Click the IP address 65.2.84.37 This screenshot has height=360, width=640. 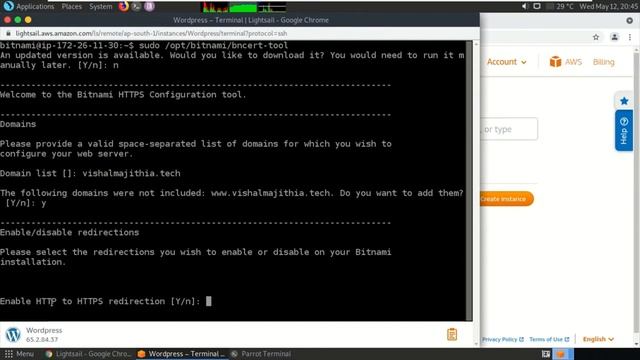pyautogui.click(x=42, y=340)
